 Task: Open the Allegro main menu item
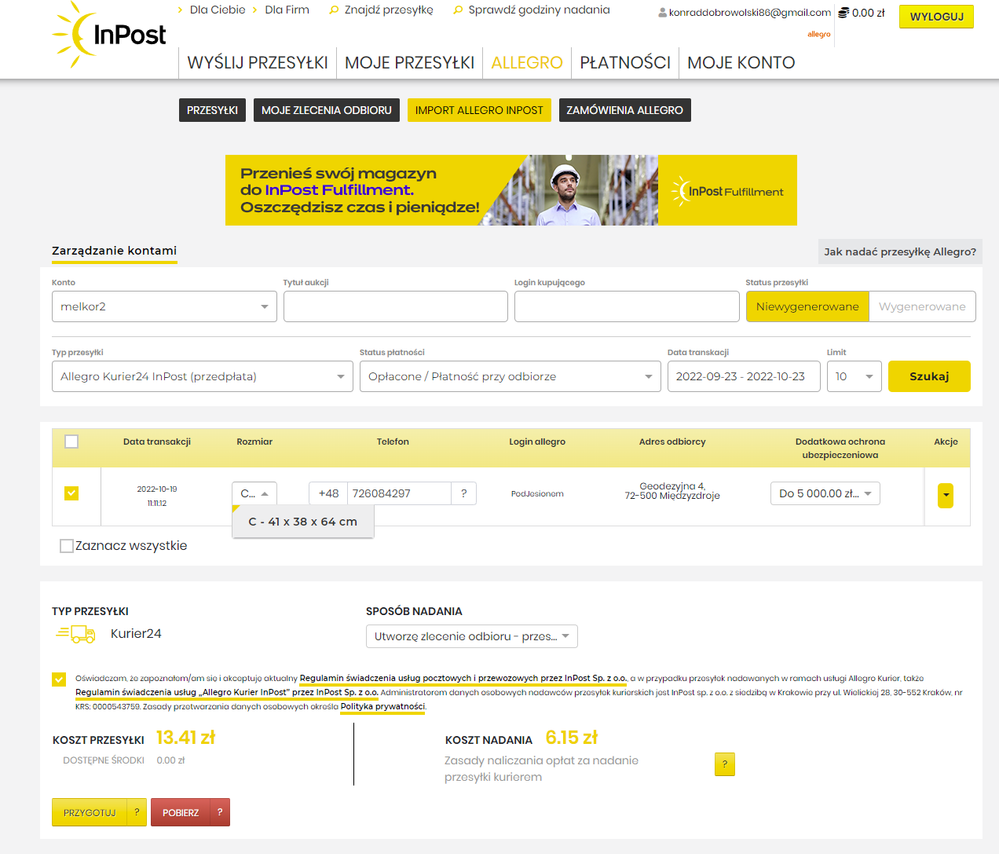[x=527, y=62]
